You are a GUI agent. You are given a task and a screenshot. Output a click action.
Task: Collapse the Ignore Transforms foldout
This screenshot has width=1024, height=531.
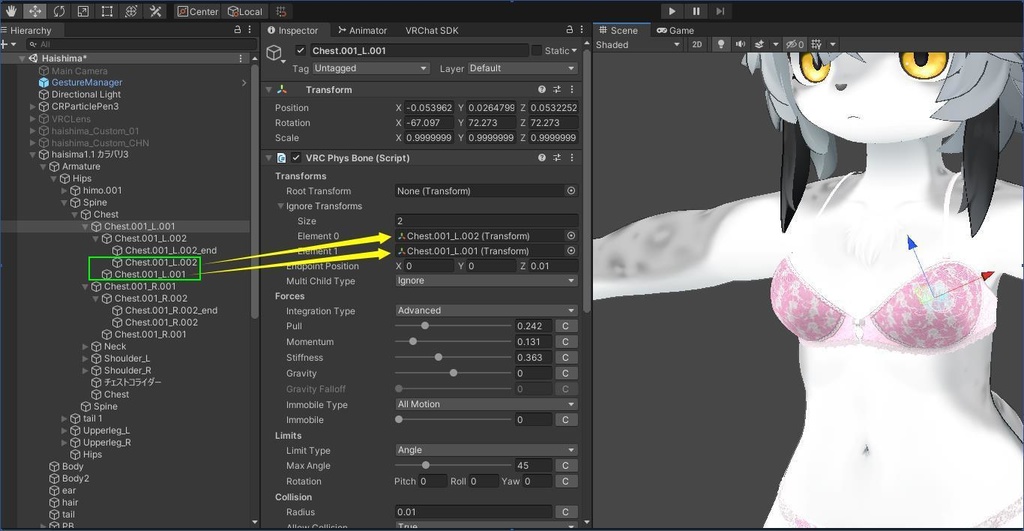tap(280, 206)
